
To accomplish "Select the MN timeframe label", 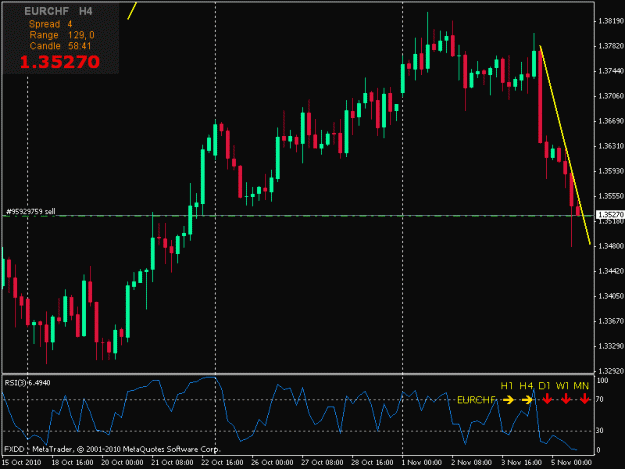I will click(581, 385).
